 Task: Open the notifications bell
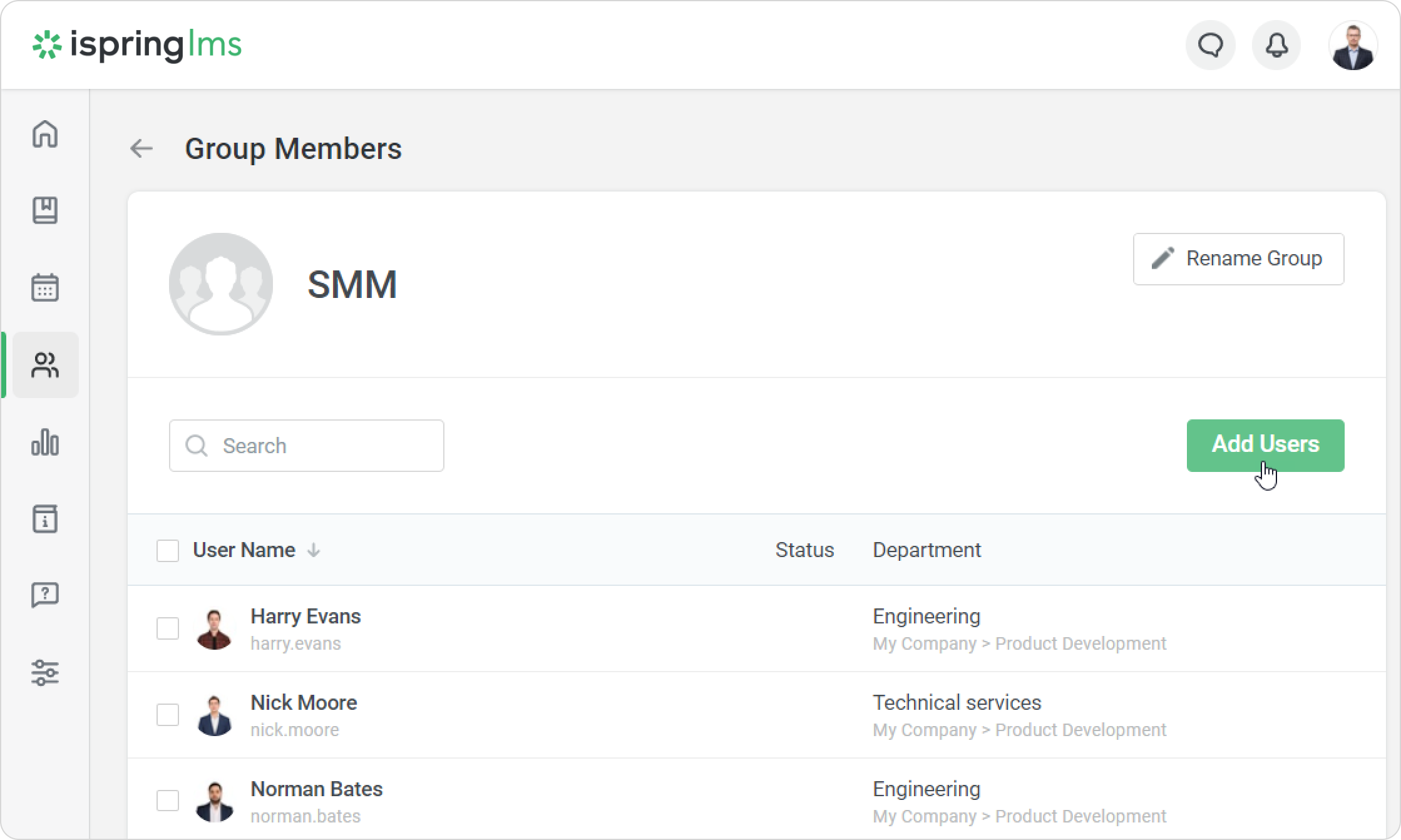[1276, 45]
